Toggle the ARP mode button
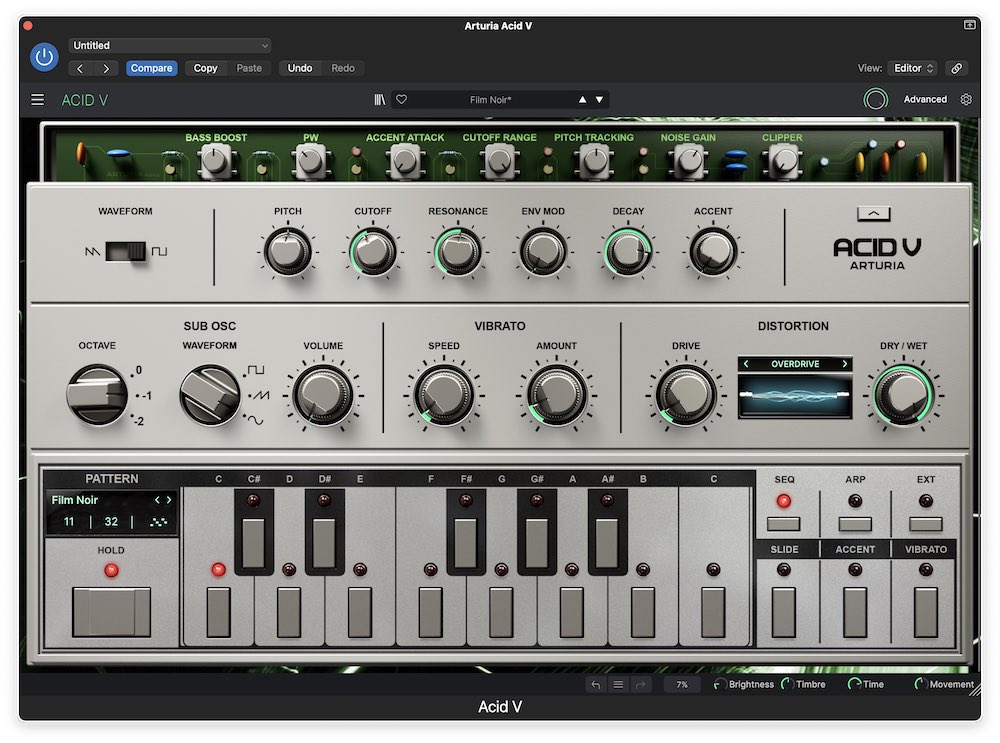The height and width of the screenshot is (743, 1000). click(x=855, y=524)
